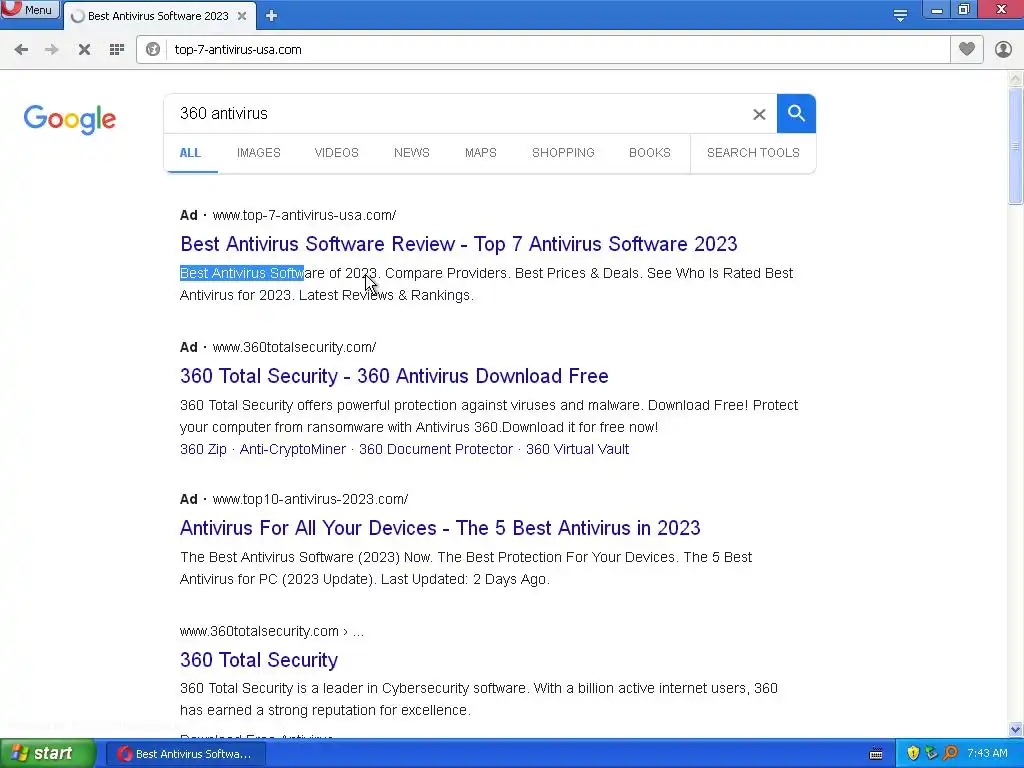Viewport: 1024px width, 768px height.
Task: Open the Speed Dial grid icon
Action: pos(117,50)
